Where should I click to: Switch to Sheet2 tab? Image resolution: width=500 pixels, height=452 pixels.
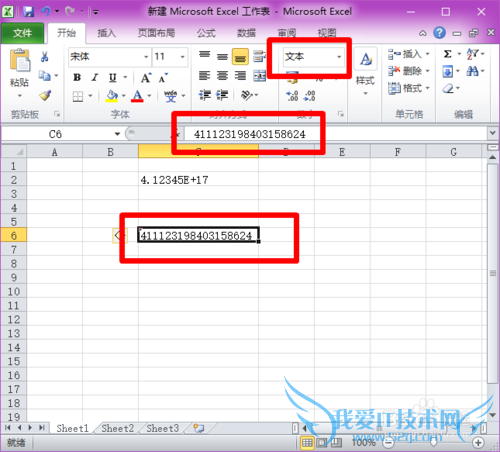point(117,428)
